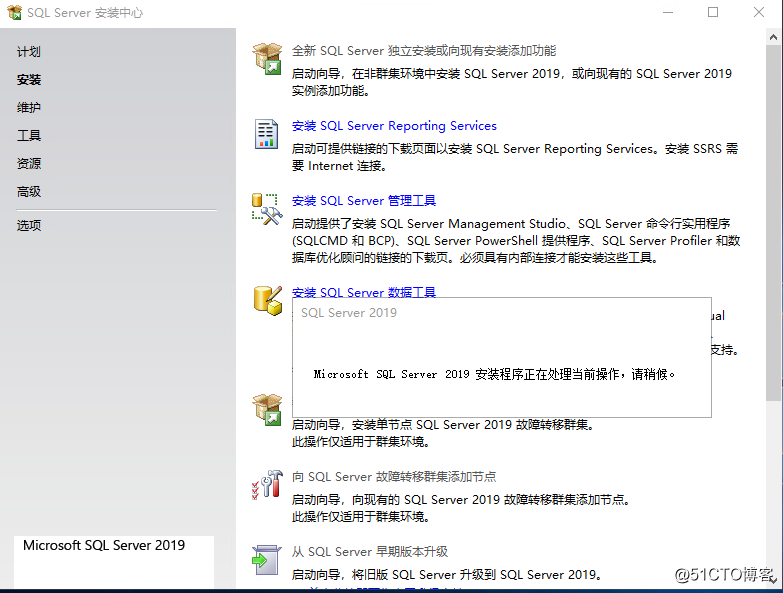Image resolution: width=783 pixels, height=593 pixels.
Task: Click the data tools cylinder icon
Action: pyautogui.click(x=268, y=301)
